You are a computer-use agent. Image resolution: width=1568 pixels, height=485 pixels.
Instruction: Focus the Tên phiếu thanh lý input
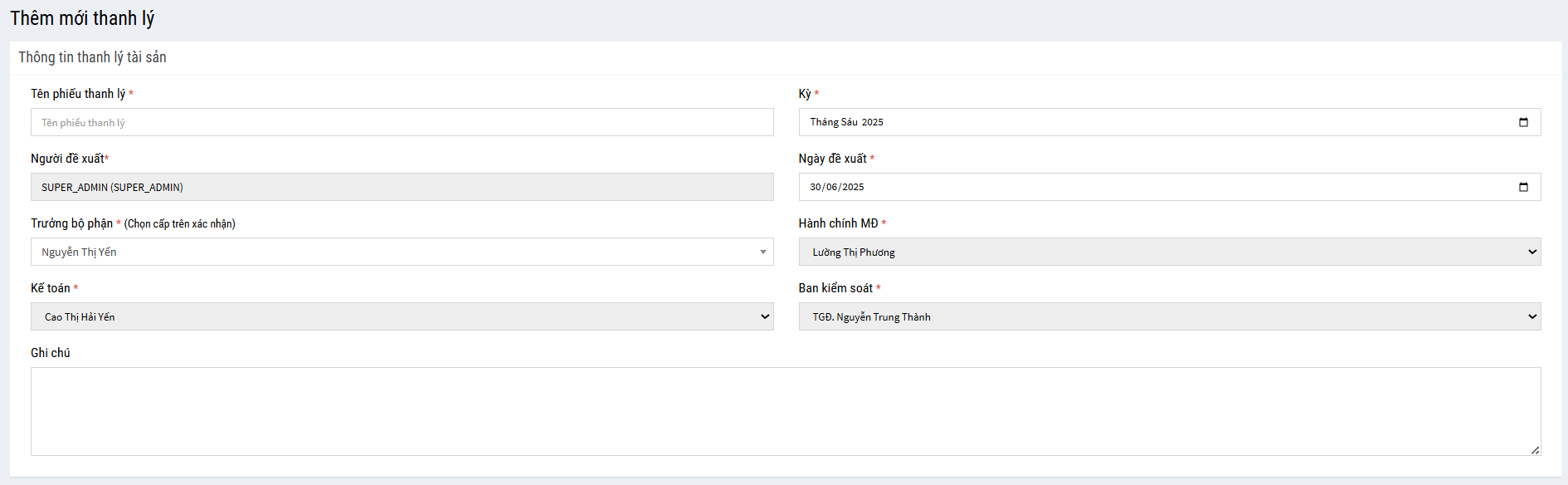point(402,122)
